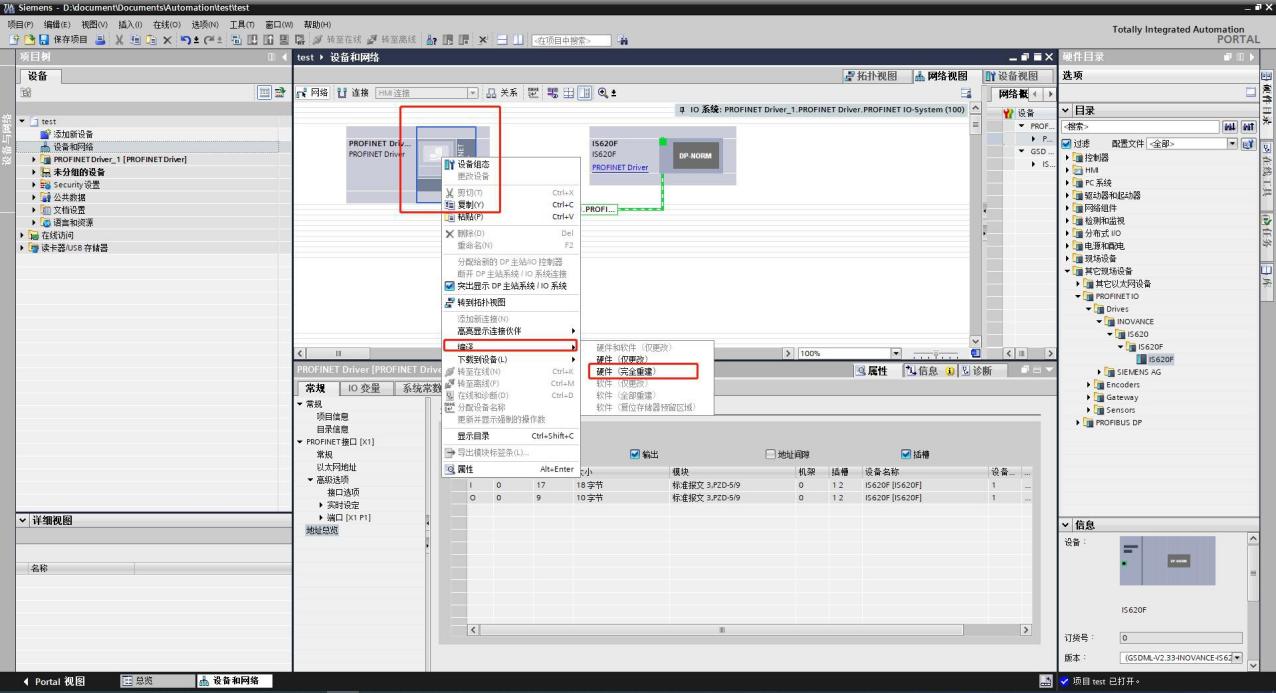Open the 配置文件 profile dropdown

(x=1232, y=144)
